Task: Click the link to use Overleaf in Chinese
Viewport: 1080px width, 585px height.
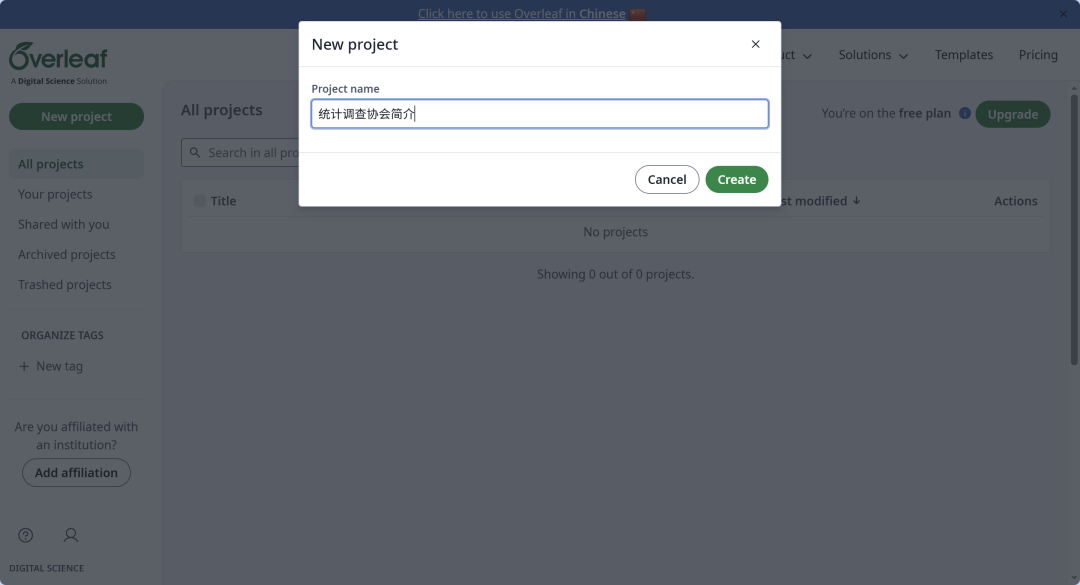Action: 521,14
